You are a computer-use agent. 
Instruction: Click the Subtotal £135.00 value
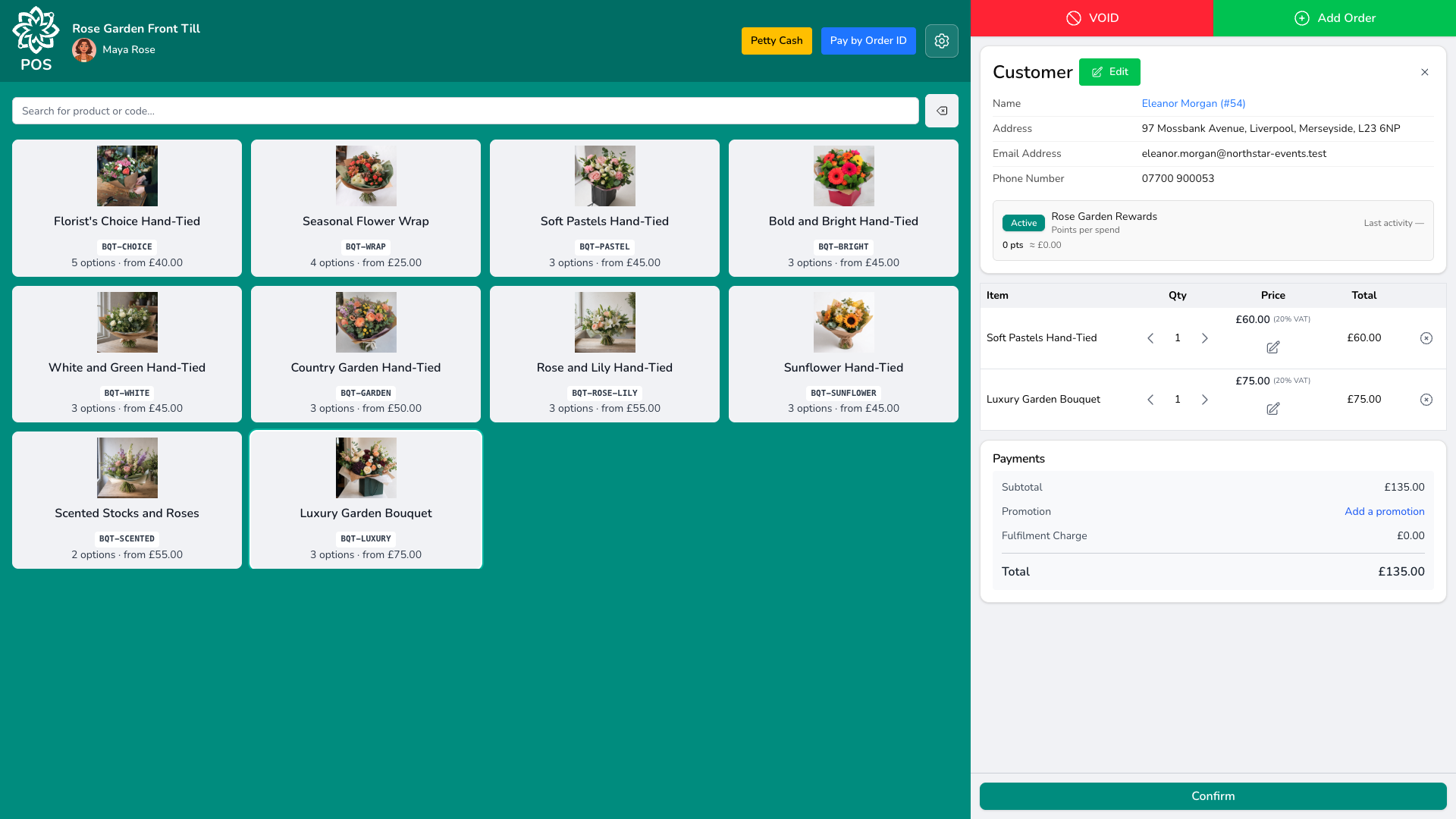point(1404,488)
